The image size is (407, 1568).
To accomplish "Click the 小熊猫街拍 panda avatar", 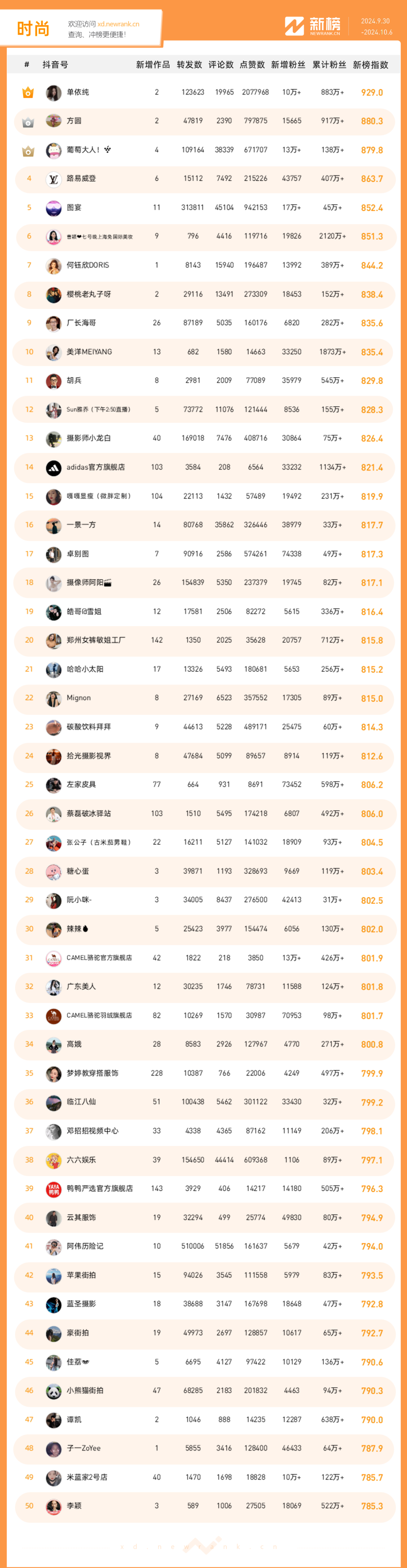I will (54, 1391).
